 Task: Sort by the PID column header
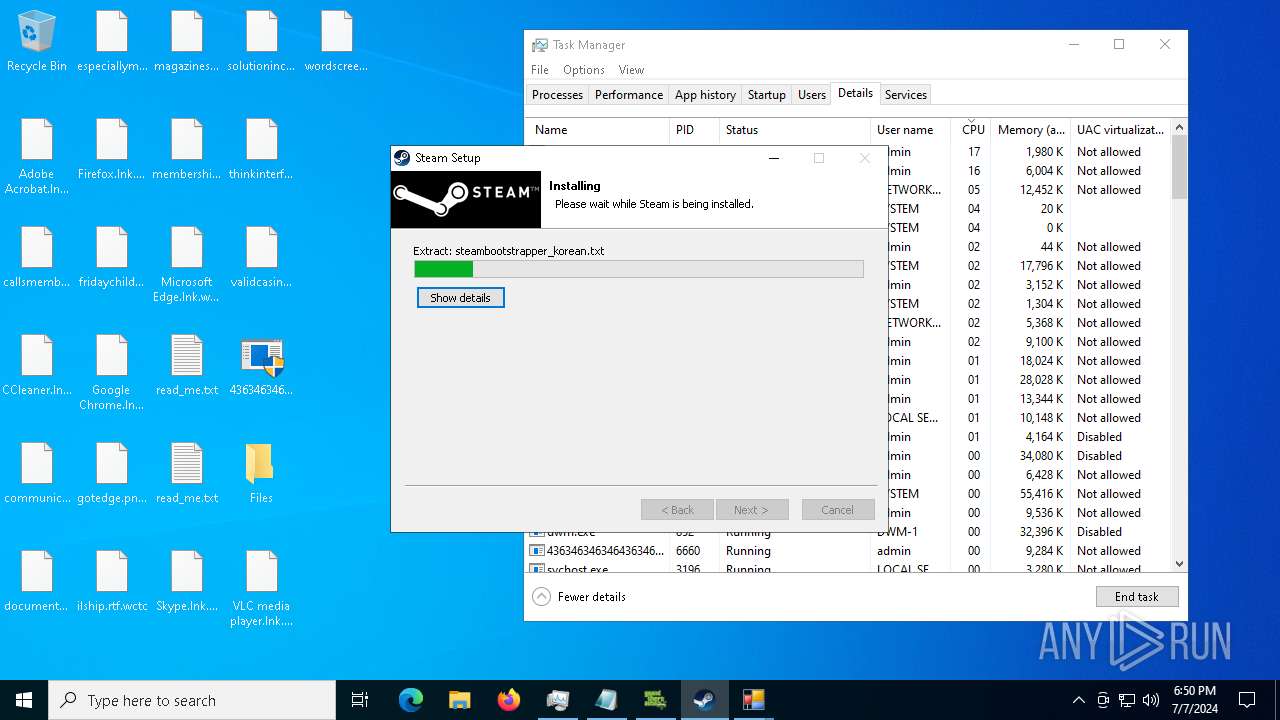695,130
